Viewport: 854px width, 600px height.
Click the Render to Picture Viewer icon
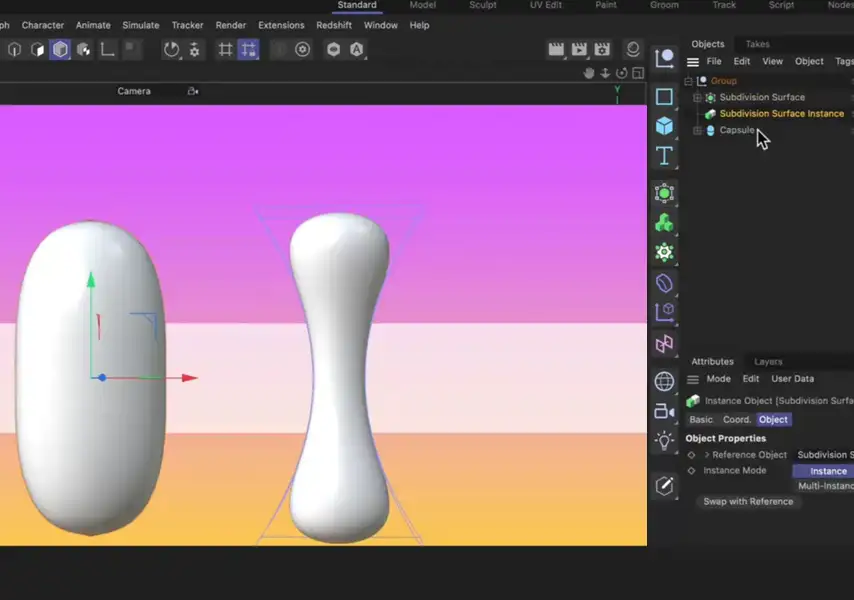click(579, 48)
